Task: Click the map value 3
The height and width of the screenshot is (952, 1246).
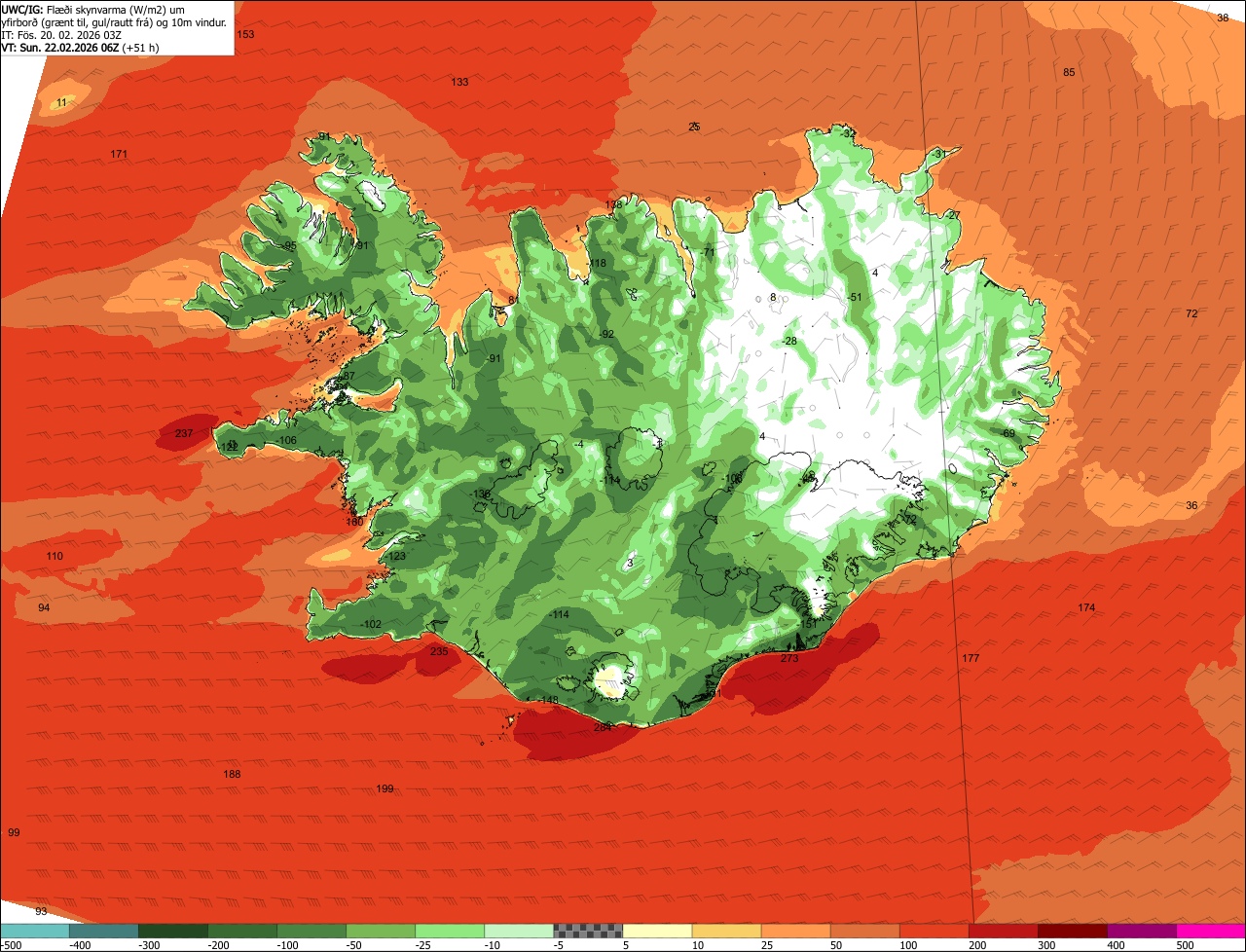Action: click(630, 563)
